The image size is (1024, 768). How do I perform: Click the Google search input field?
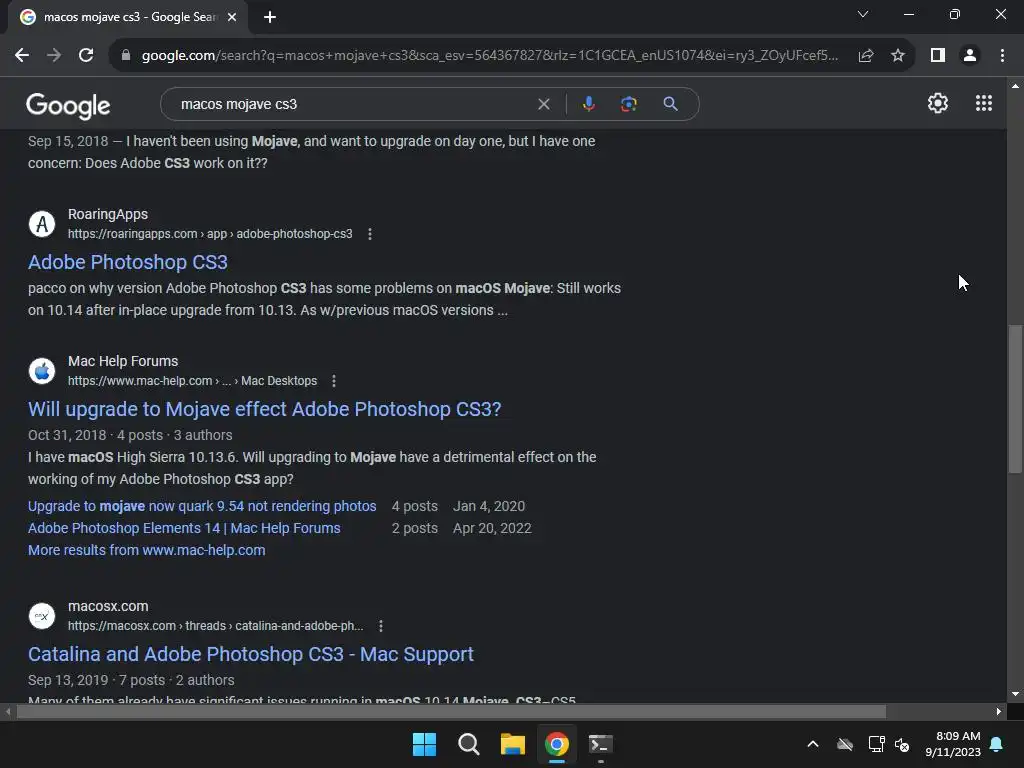click(x=353, y=104)
